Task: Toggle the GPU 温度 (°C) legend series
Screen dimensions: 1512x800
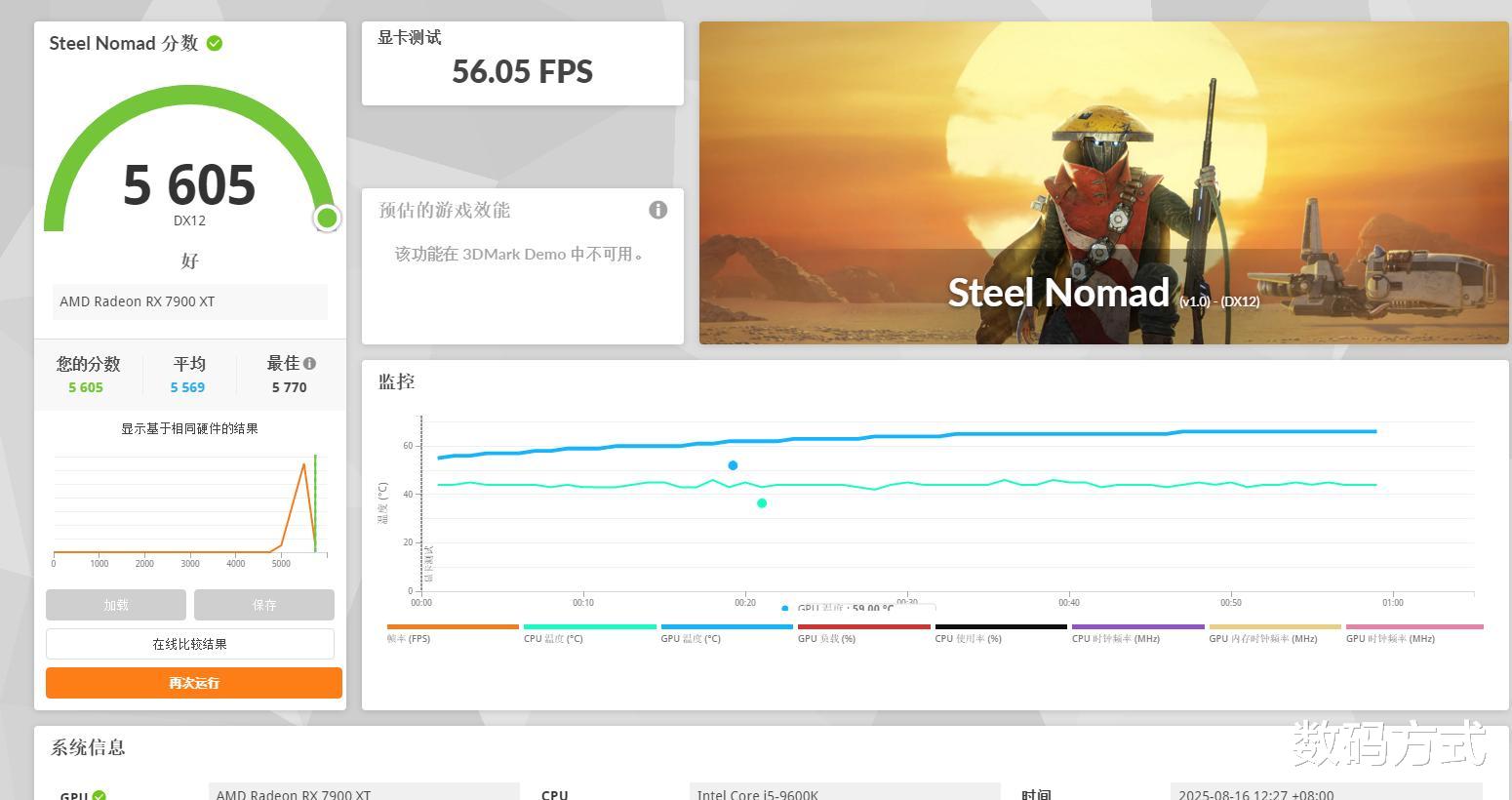Action: [x=727, y=633]
